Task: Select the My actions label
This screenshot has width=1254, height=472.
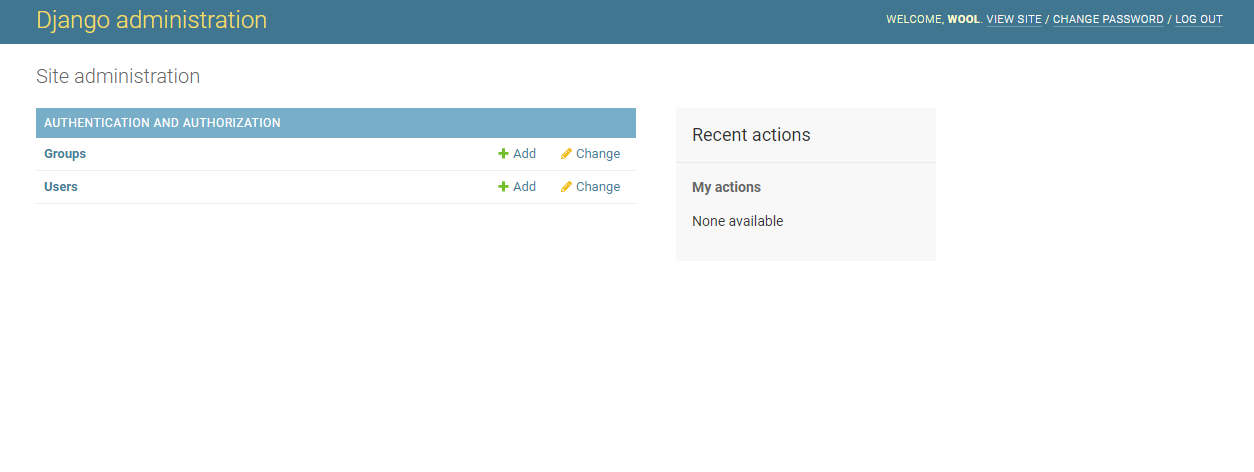Action: [726, 187]
